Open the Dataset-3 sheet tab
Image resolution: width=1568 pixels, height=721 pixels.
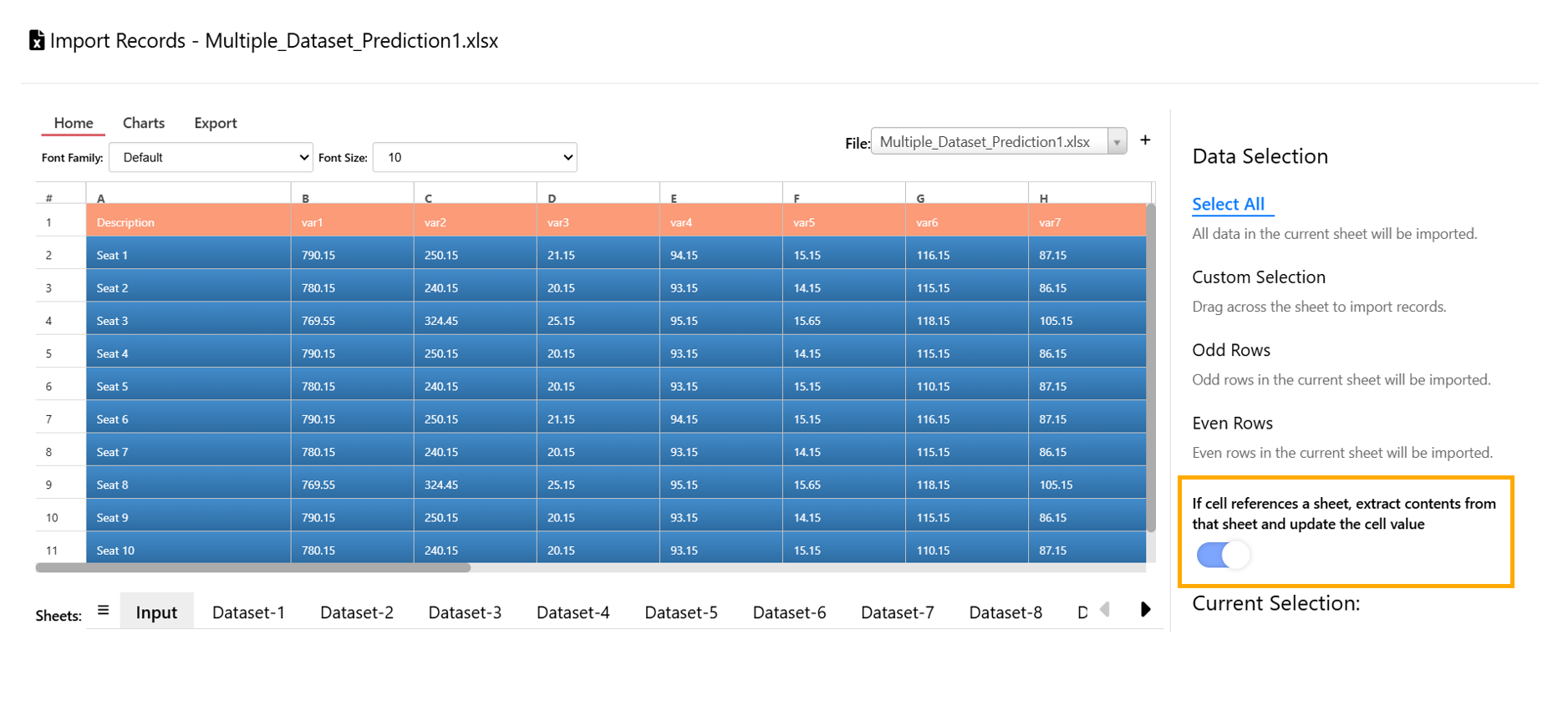pos(465,612)
